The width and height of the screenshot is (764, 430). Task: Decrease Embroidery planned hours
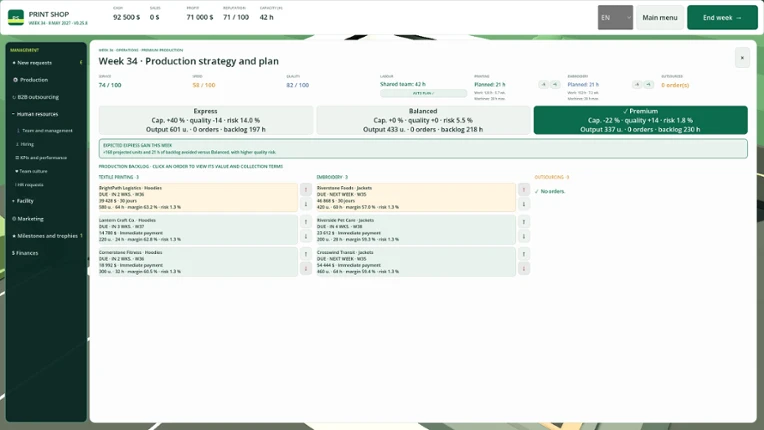[637, 85]
